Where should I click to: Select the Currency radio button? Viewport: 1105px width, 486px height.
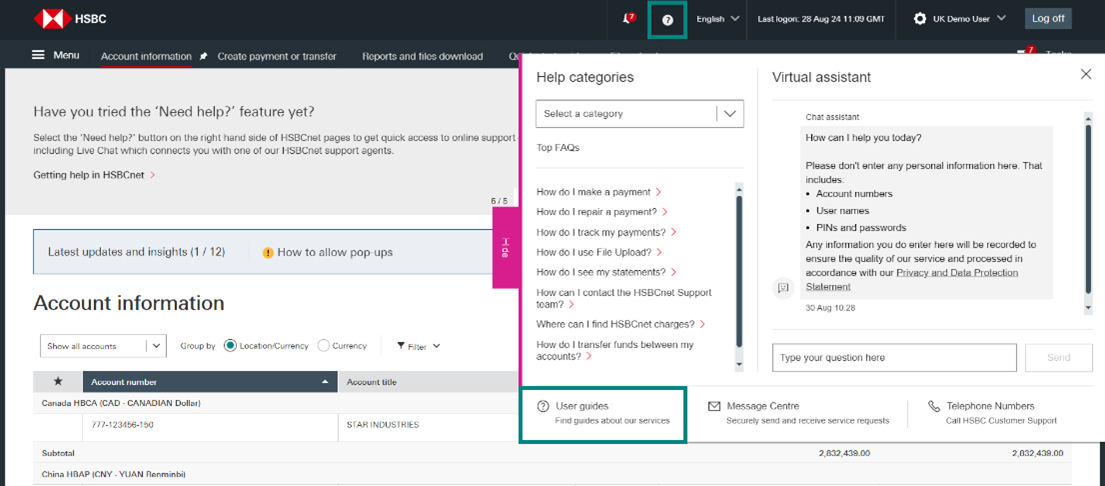(x=323, y=346)
